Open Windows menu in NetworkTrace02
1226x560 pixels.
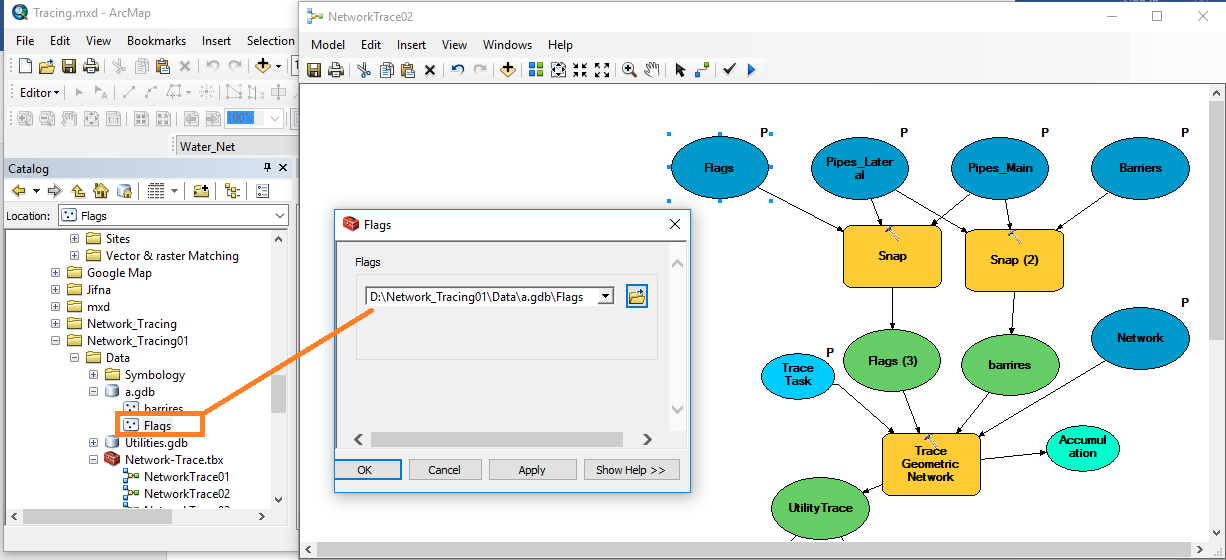[507, 45]
